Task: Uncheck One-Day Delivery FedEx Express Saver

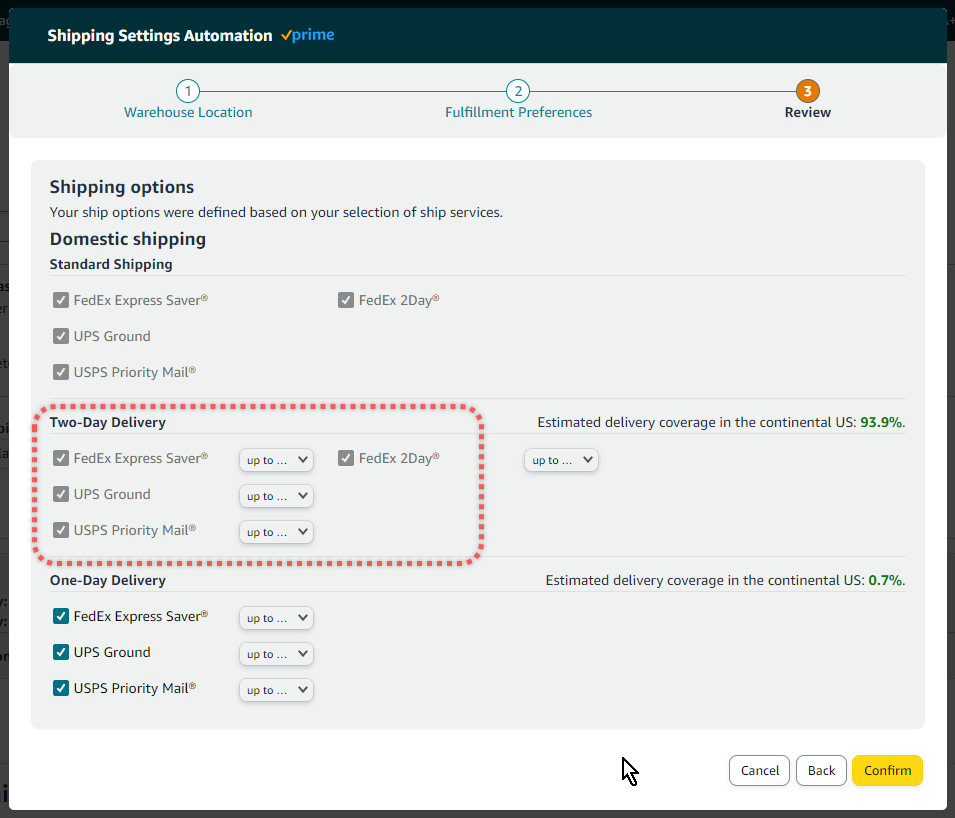Action: [61, 616]
